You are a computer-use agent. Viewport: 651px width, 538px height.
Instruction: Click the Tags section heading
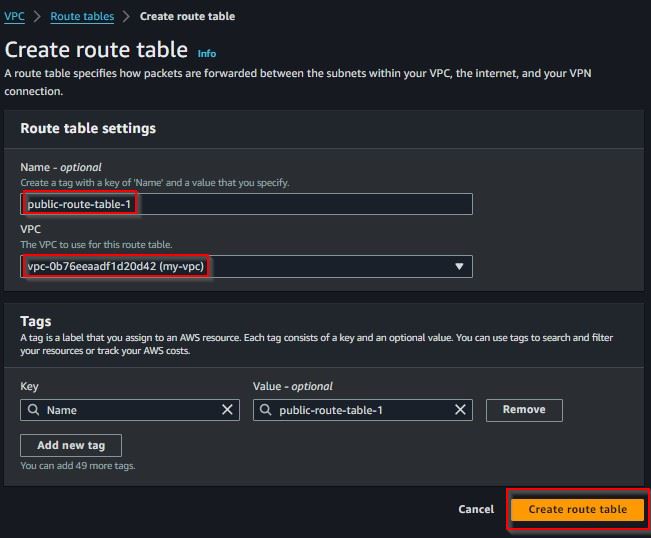36,321
